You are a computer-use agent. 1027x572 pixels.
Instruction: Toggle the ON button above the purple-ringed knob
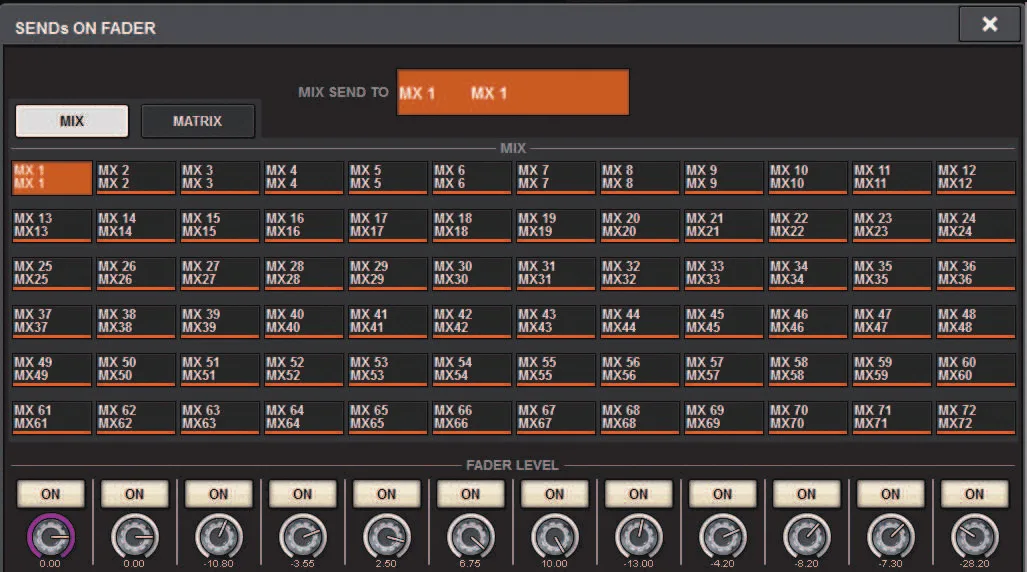click(x=50, y=494)
